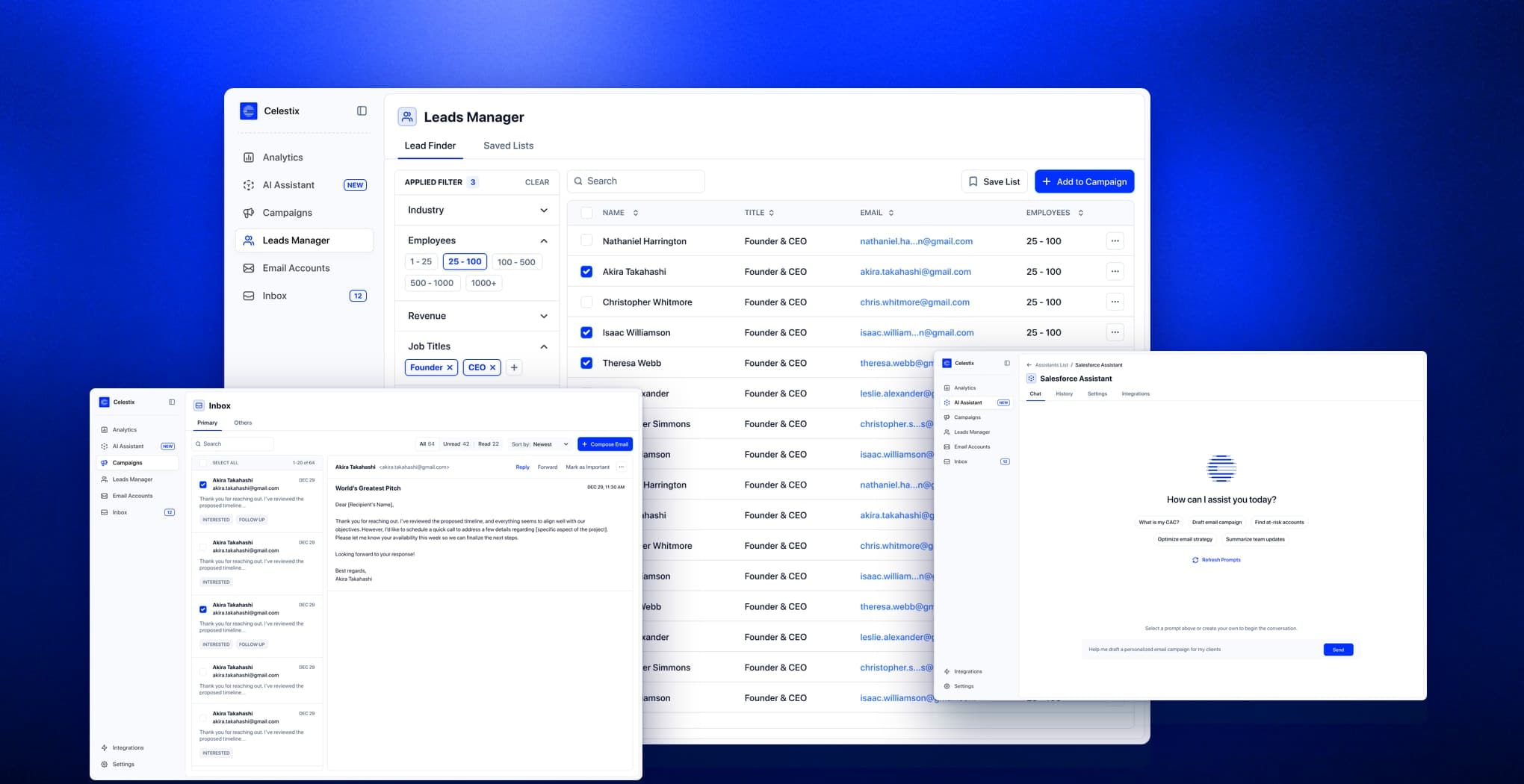The height and width of the screenshot is (784, 1524).
Task: Click the Celestix logo in Leads Manager window
Action: coord(249,111)
